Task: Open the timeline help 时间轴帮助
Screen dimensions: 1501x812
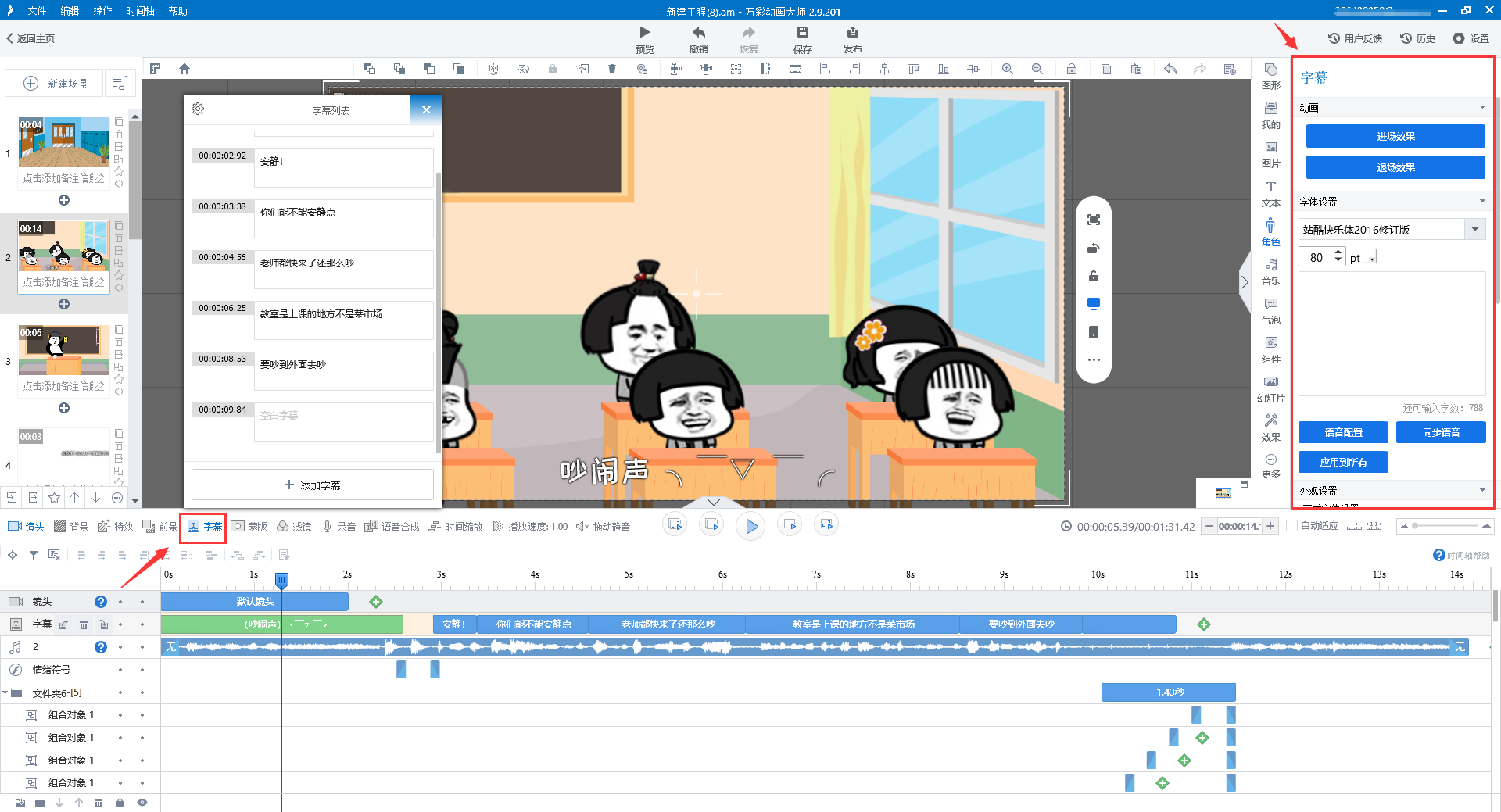Action: pos(1461,555)
